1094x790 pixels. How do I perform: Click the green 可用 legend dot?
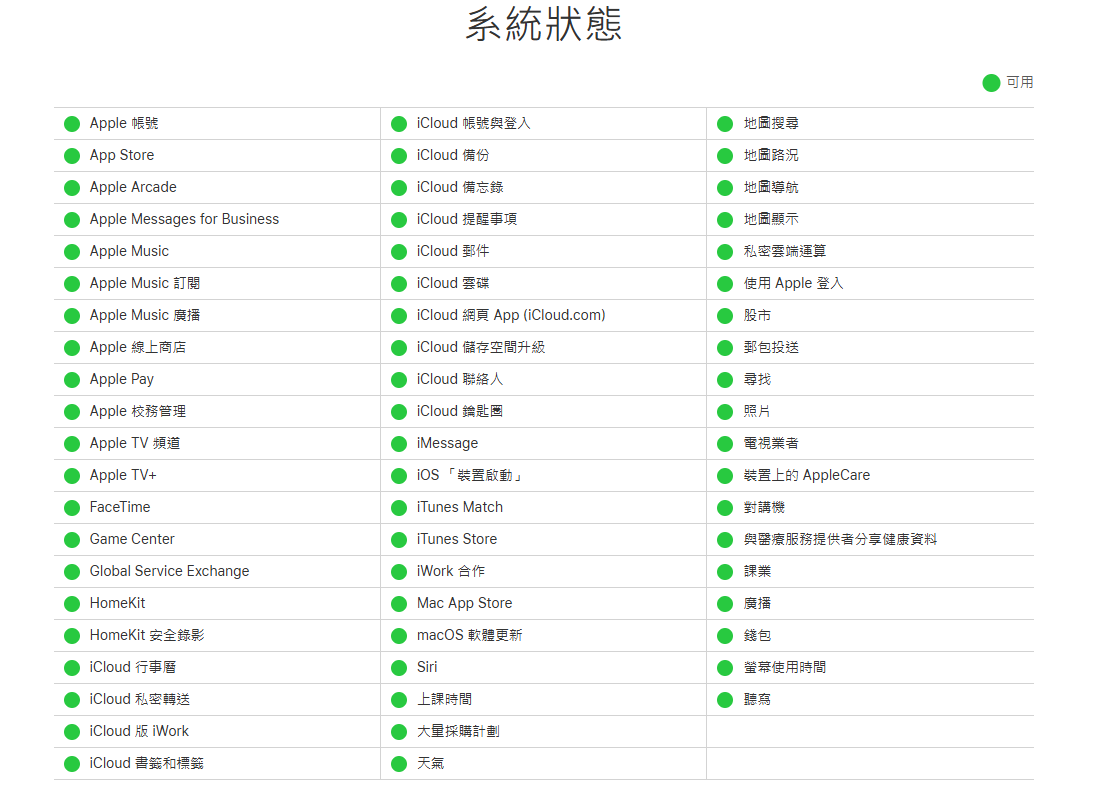pyautogui.click(x=991, y=83)
